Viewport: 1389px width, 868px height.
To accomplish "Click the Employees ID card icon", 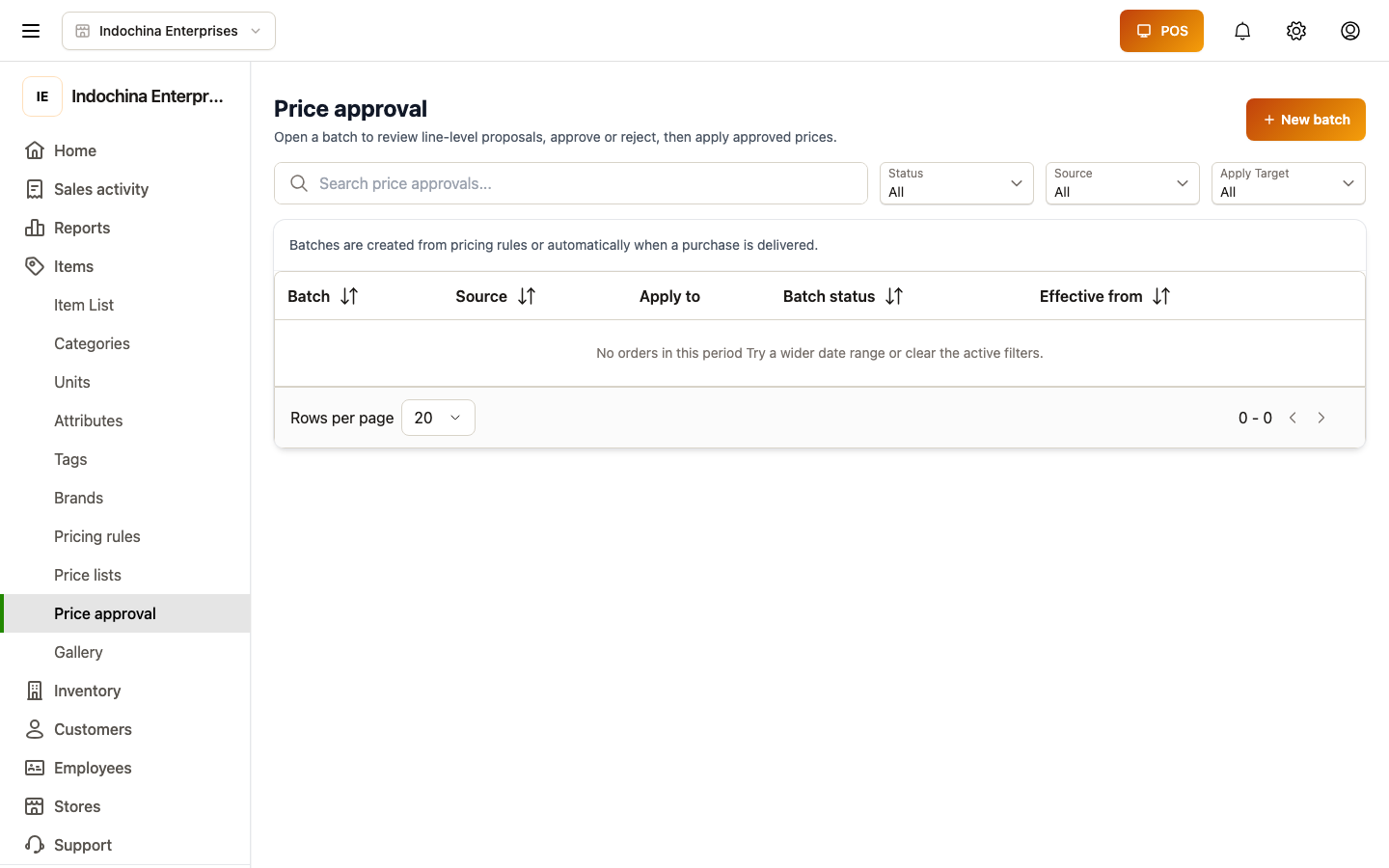I will (x=35, y=768).
